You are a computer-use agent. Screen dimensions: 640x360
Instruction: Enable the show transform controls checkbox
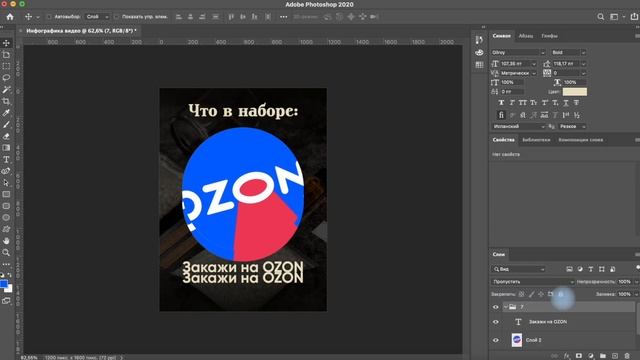pyautogui.click(x=116, y=17)
